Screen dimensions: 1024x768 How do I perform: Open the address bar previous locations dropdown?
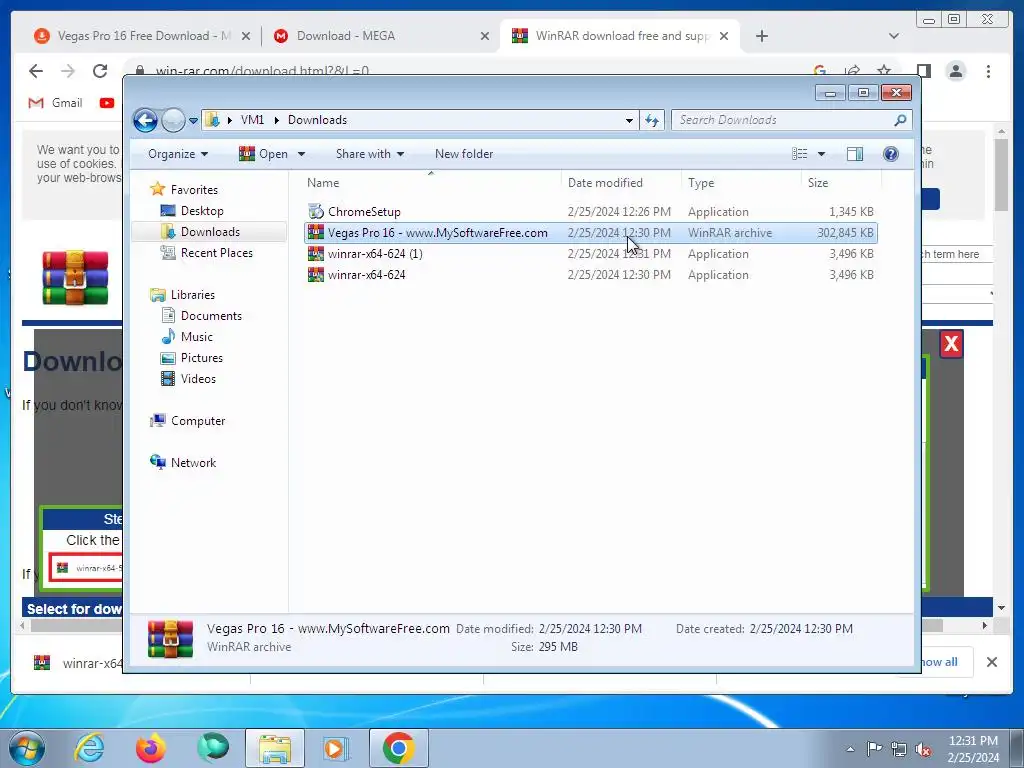tap(629, 120)
